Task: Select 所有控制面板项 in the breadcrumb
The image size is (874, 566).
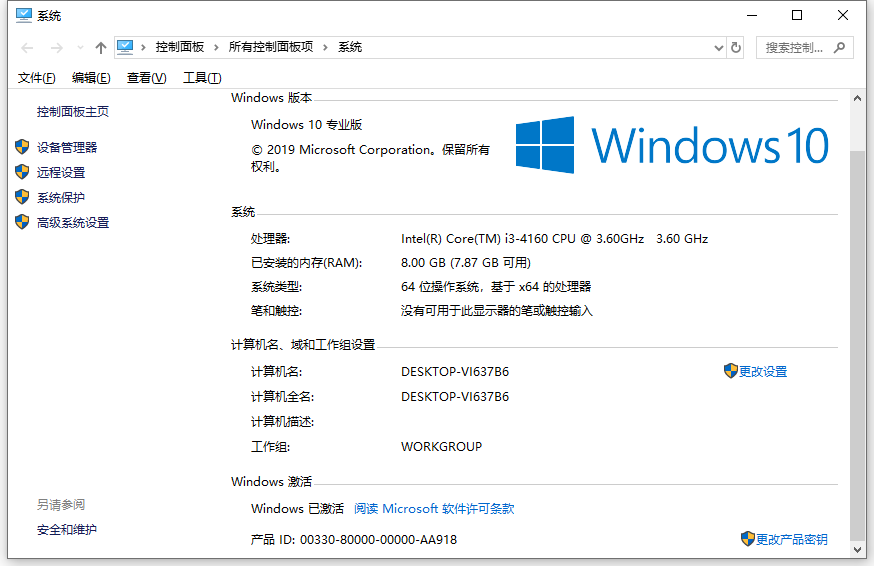Action: (x=271, y=47)
